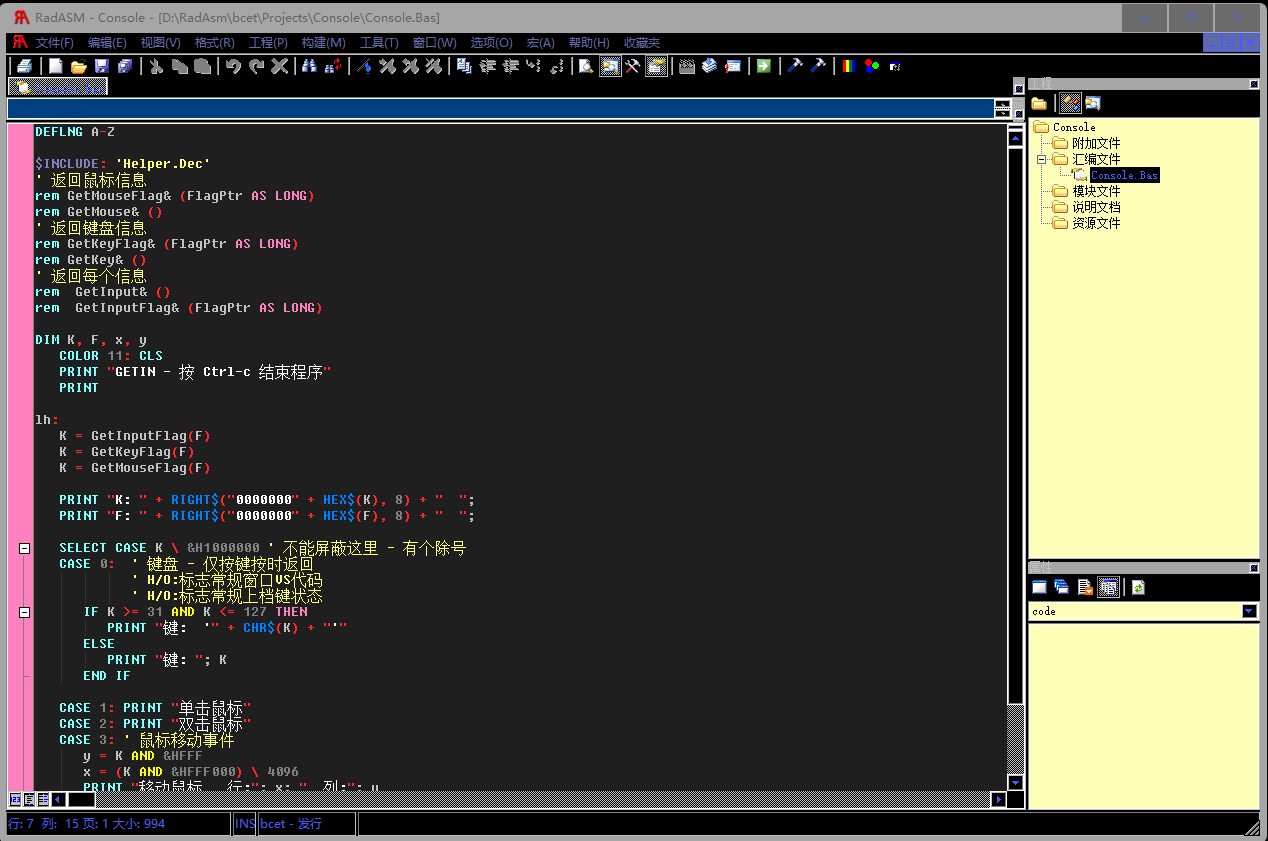Toggle INS insert mode in status bar
Screen dimensions: 1268x841
click(x=244, y=824)
